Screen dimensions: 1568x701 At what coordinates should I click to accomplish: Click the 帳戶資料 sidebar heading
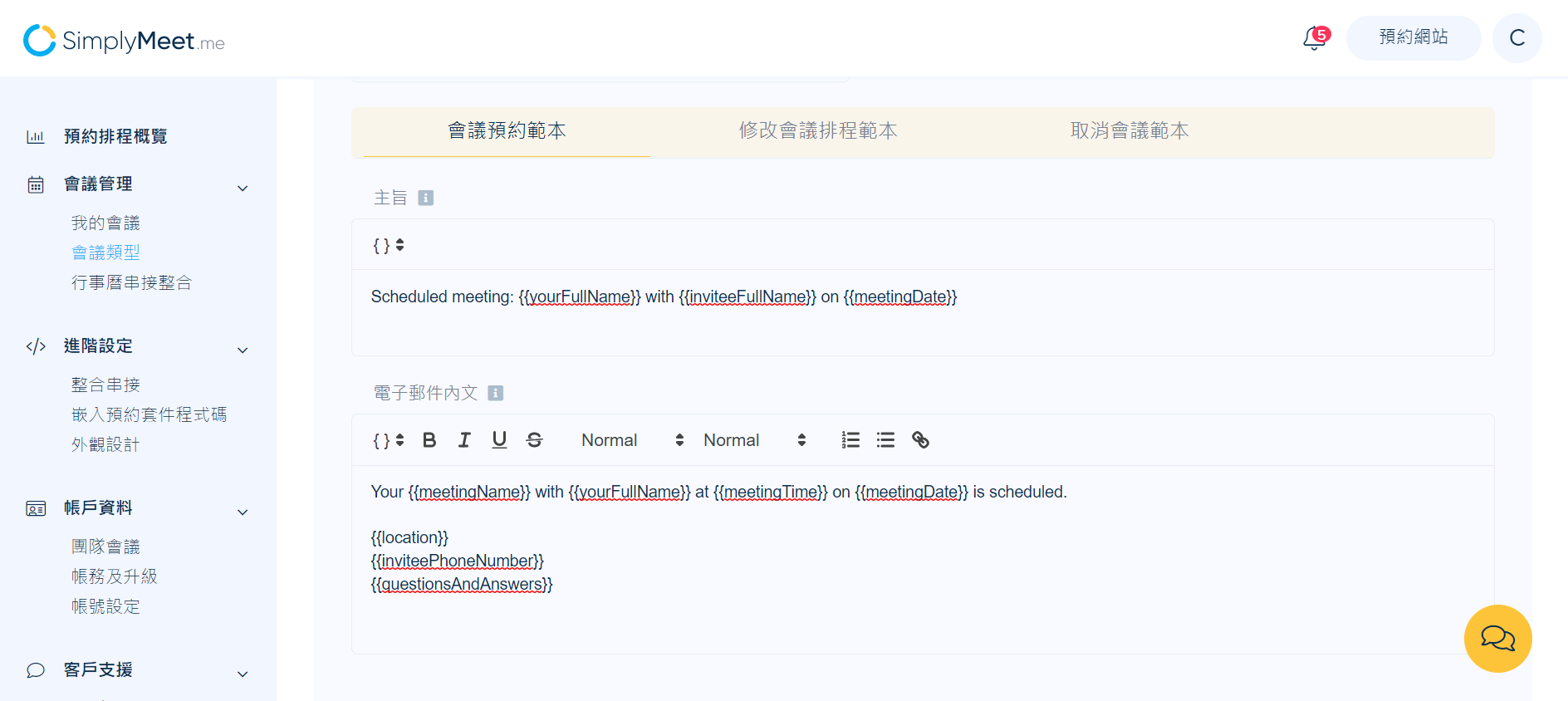coord(98,508)
